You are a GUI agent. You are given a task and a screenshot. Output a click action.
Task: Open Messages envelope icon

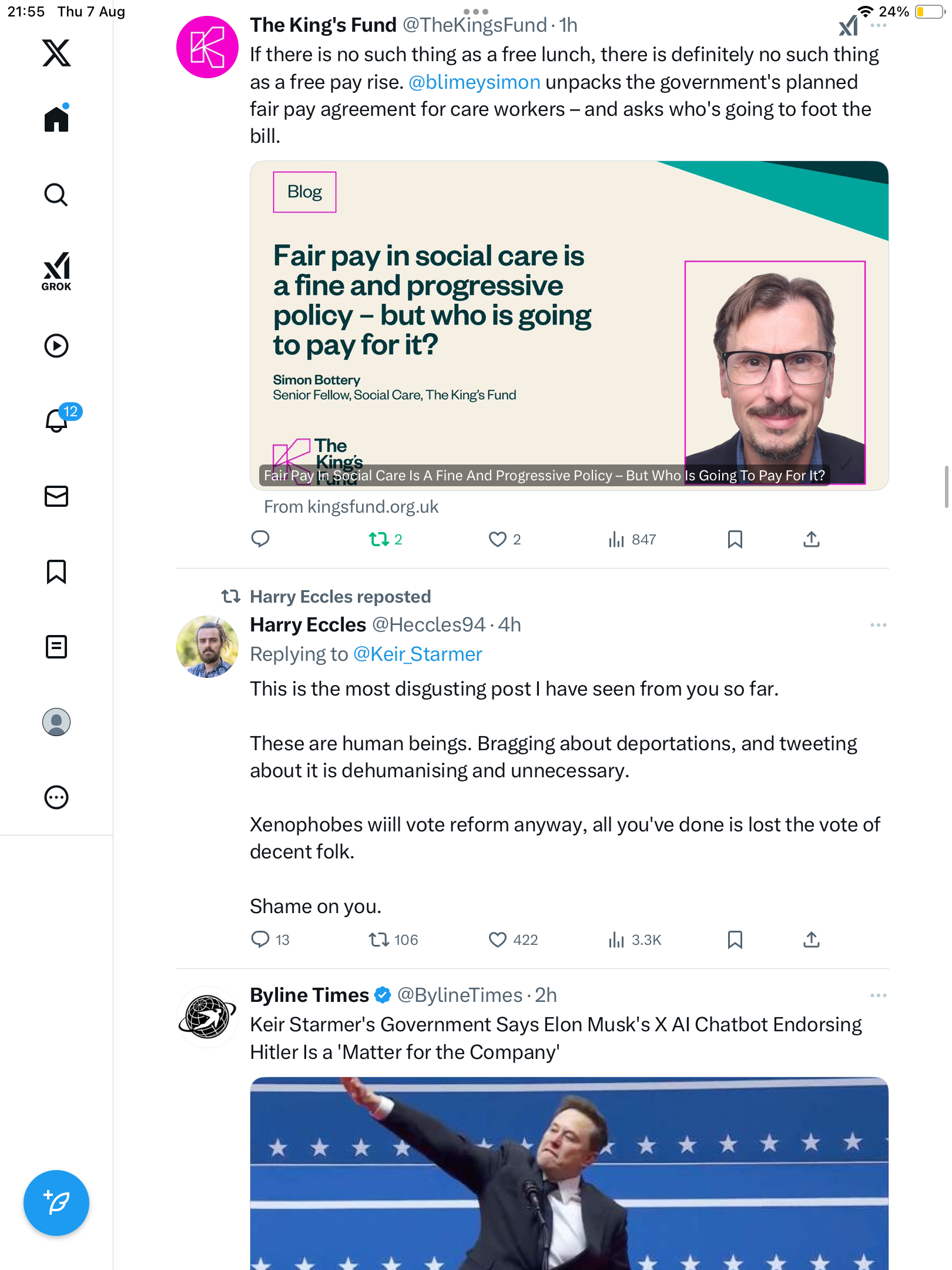click(x=56, y=496)
